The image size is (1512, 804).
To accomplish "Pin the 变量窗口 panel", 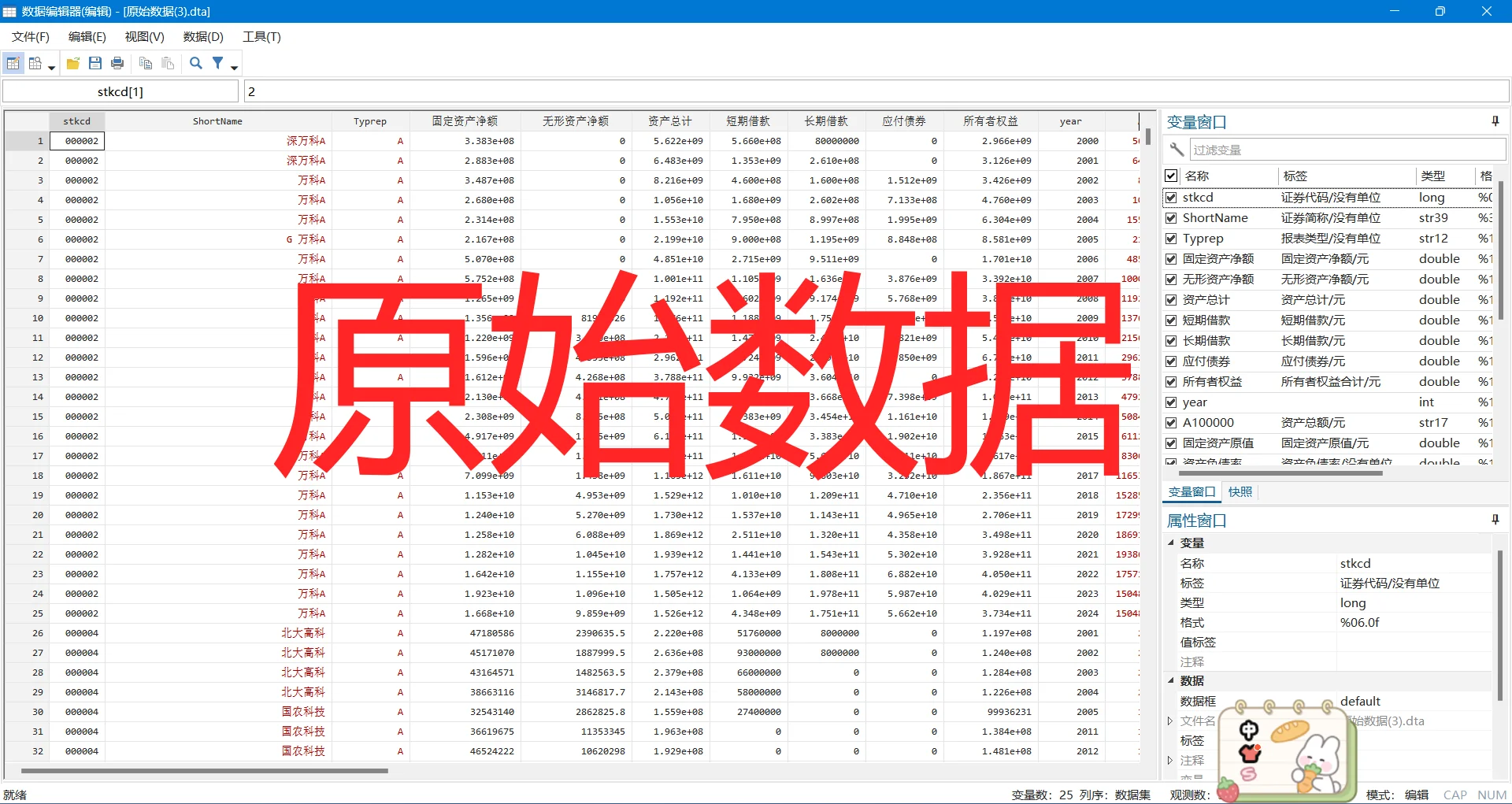I will point(1495,121).
